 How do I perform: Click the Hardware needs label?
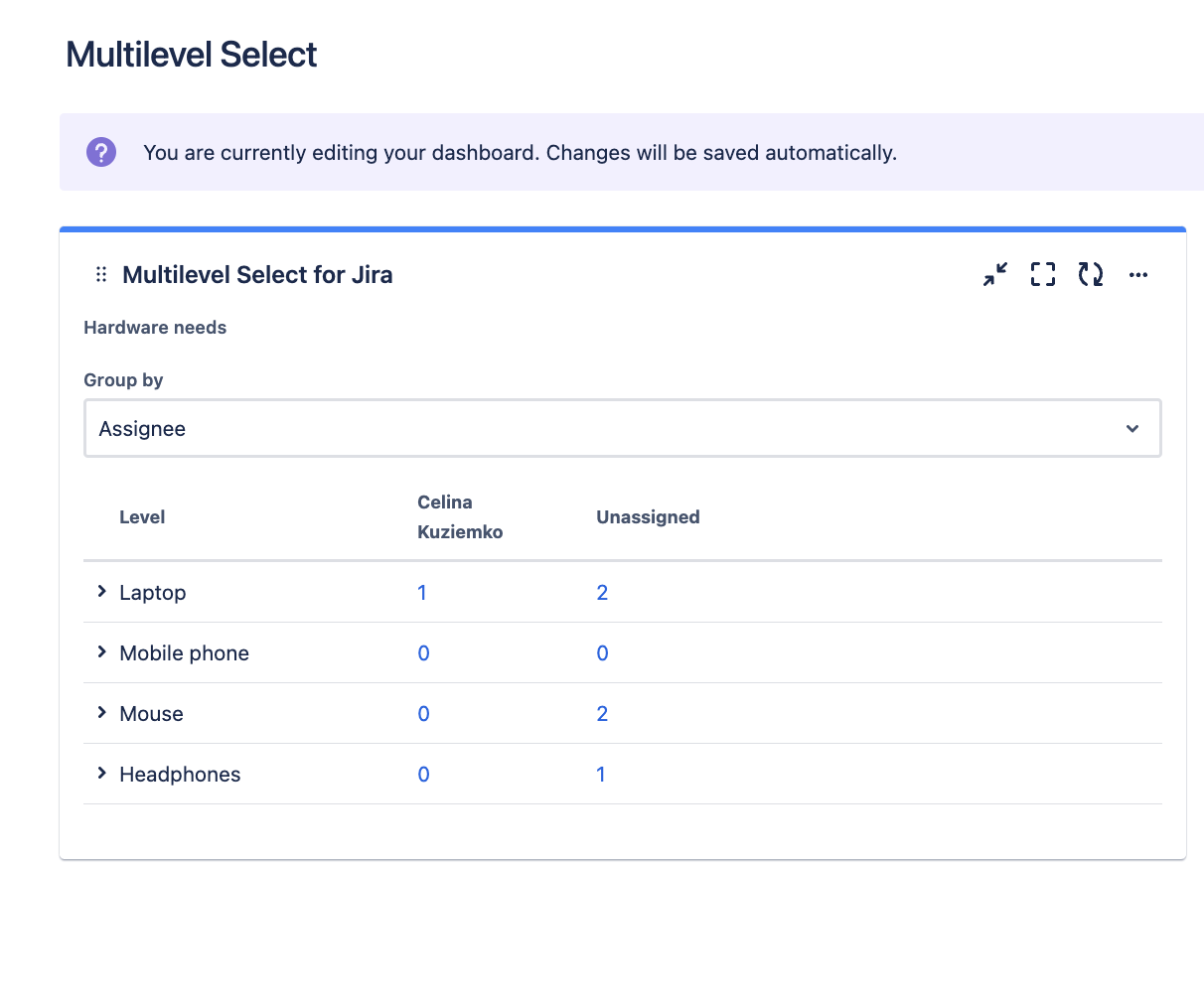click(x=155, y=327)
